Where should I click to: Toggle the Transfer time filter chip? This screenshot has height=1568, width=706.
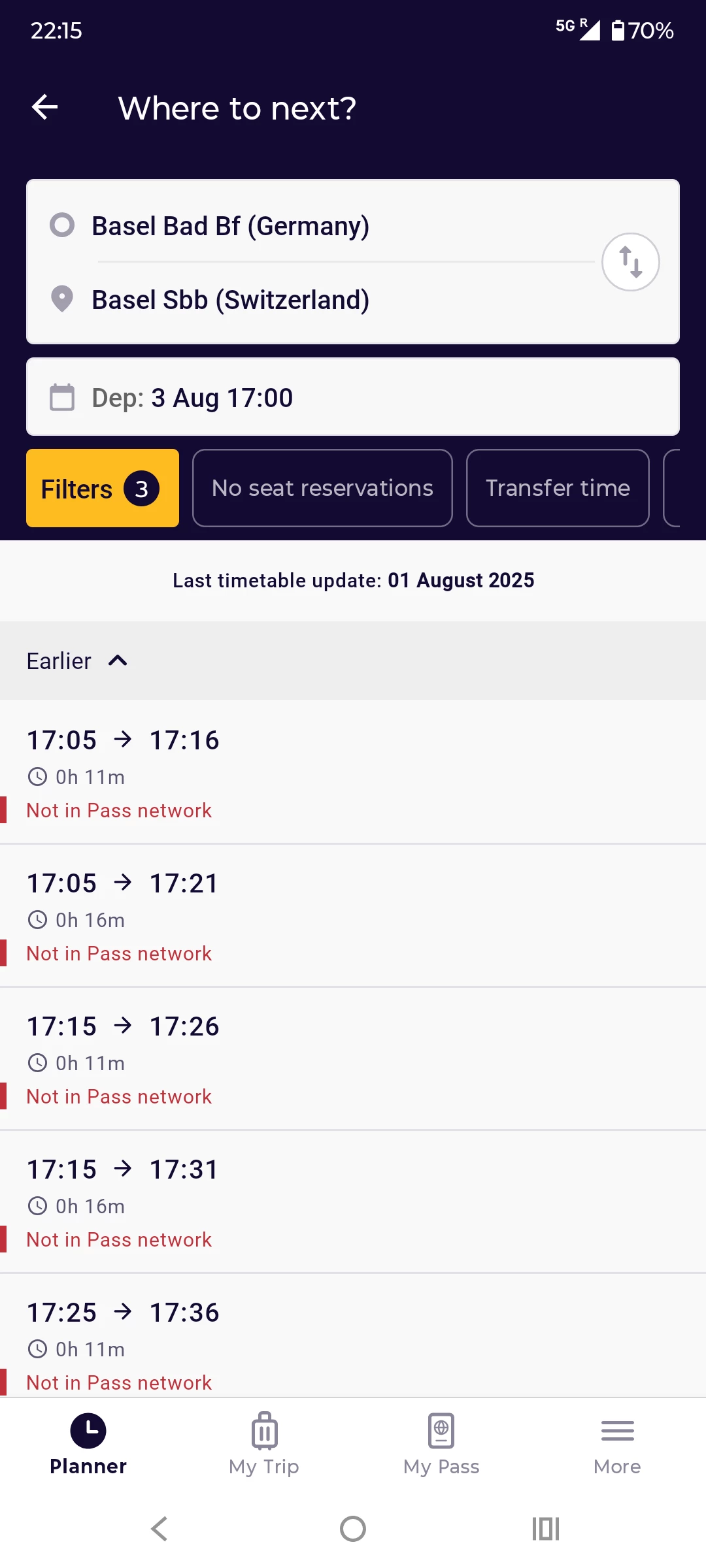[x=558, y=488]
